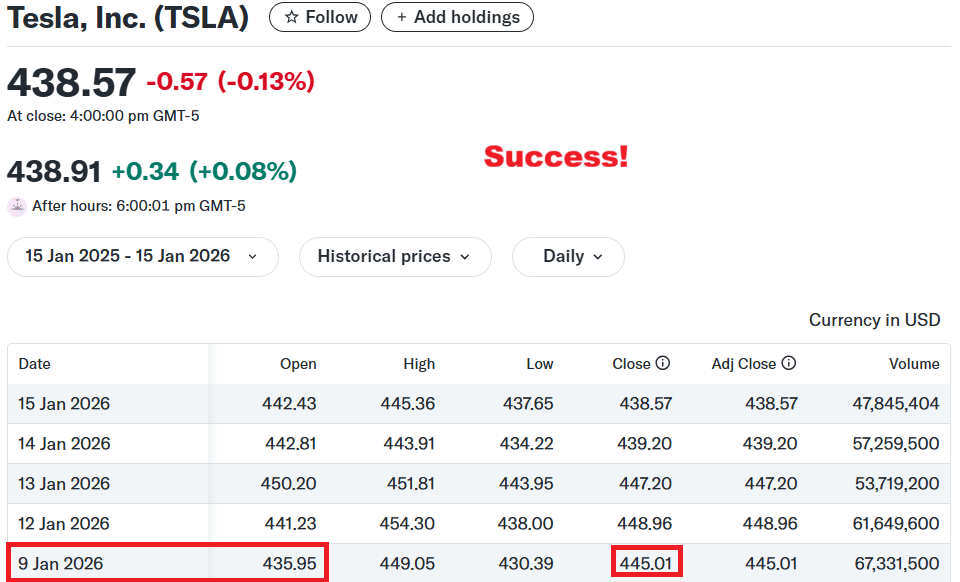This screenshot has height=582, width=960.
Task: Click the 445.01 close value for 9 Jan
Action: coord(646,564)
